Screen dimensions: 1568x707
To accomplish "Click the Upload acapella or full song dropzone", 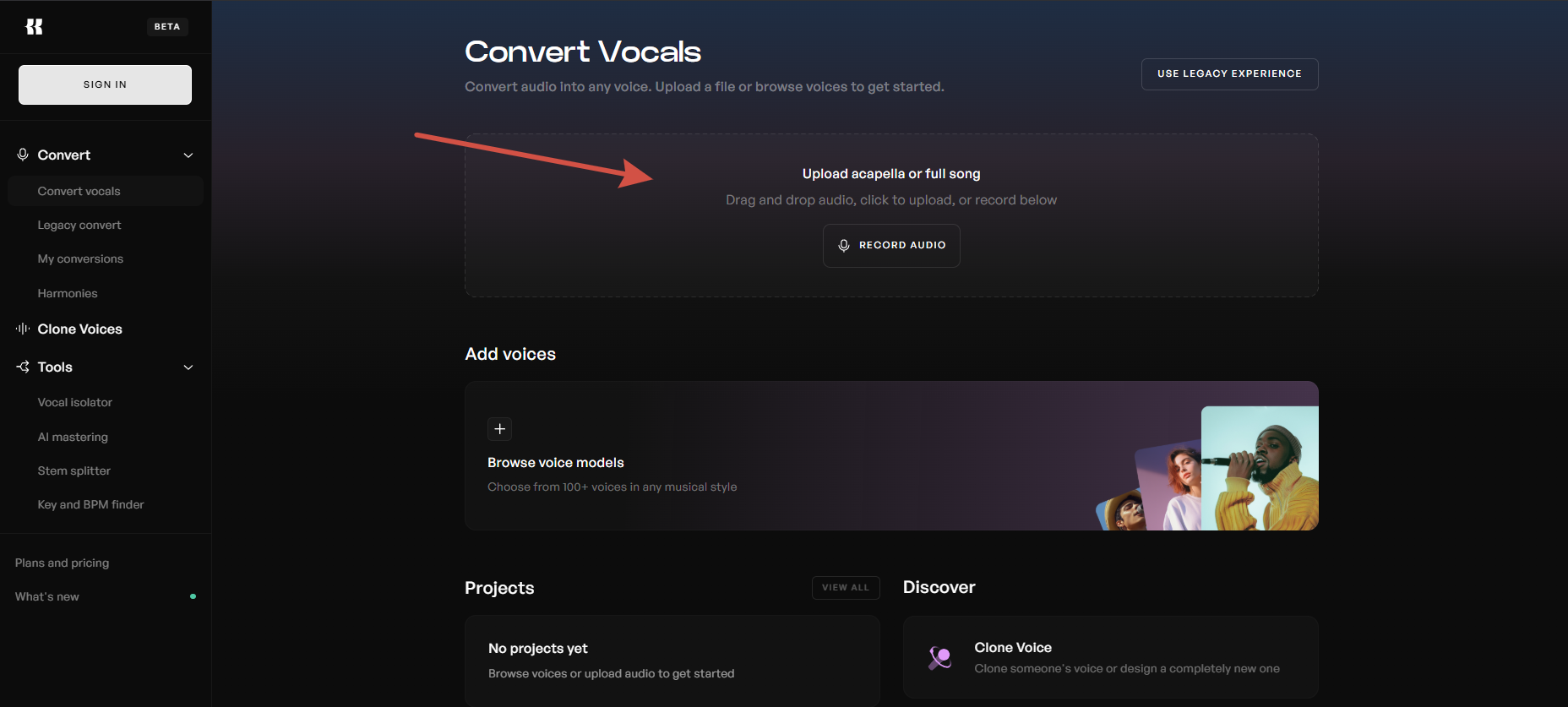I will (891, 215).
